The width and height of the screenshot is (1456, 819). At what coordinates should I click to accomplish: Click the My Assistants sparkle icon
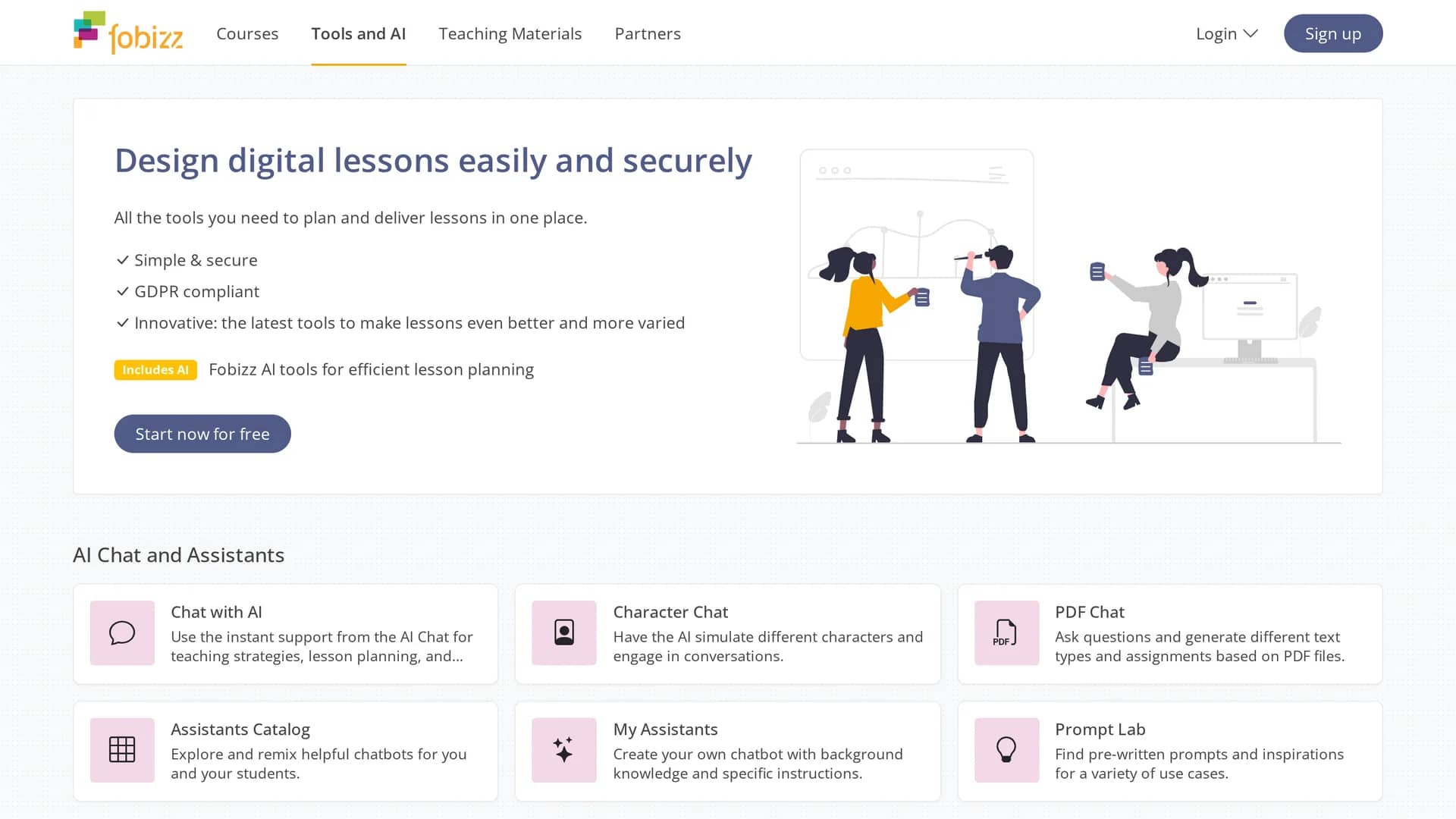coord(564,750)
